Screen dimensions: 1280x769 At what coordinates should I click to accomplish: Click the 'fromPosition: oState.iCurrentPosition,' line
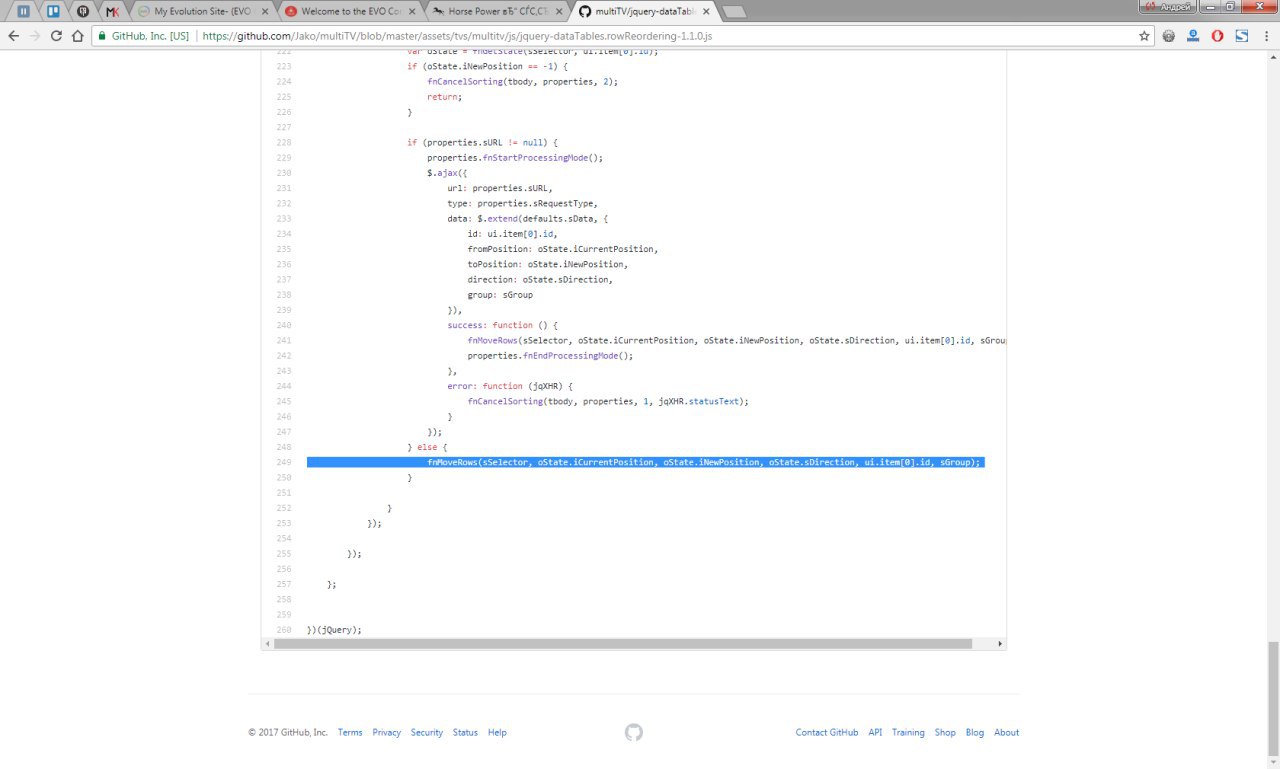[x=562, y=249]
